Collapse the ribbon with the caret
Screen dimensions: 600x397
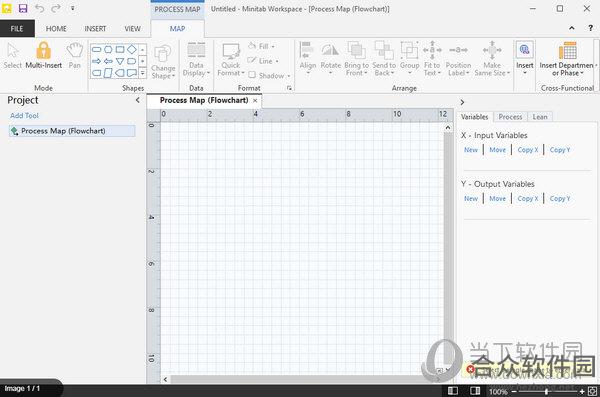click(x=572, y=28)
